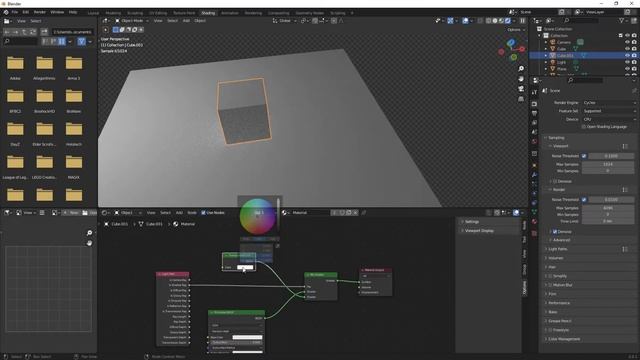Open the Device CPU dropdown

pos(609,119)
